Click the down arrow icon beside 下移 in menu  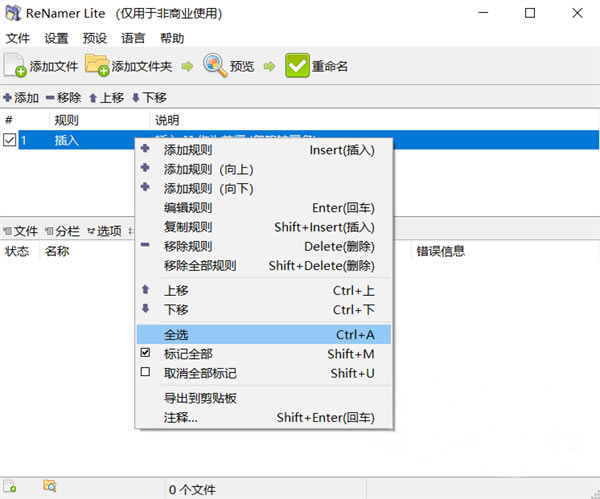tap(145, 308)
